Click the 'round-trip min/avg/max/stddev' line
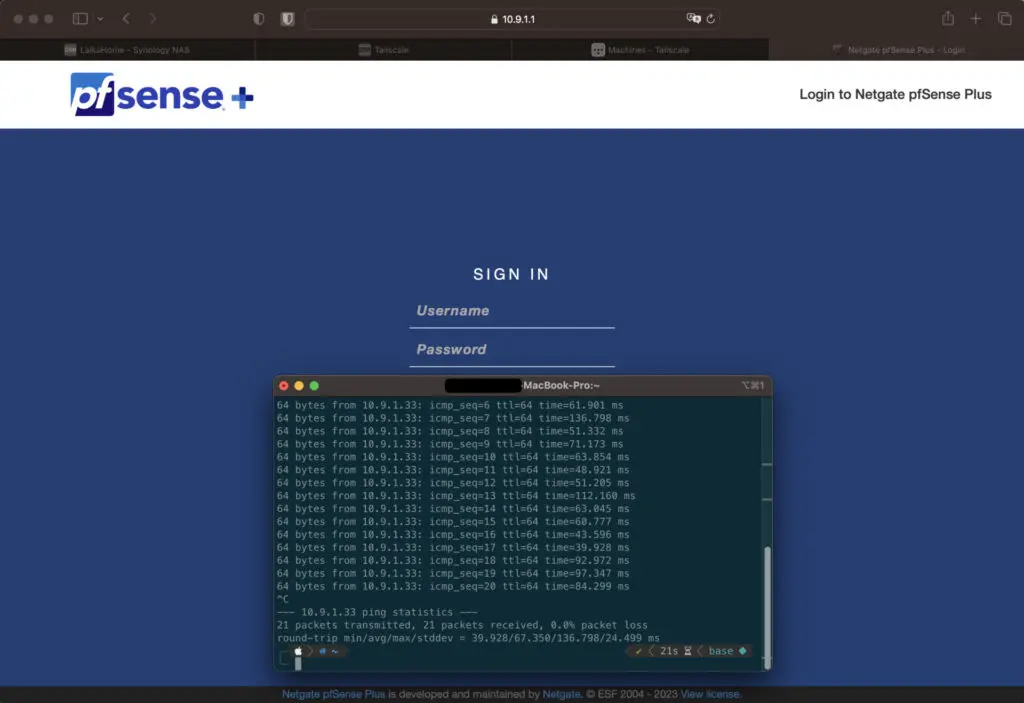This screenshot has width=1024, height=703. 468,638
